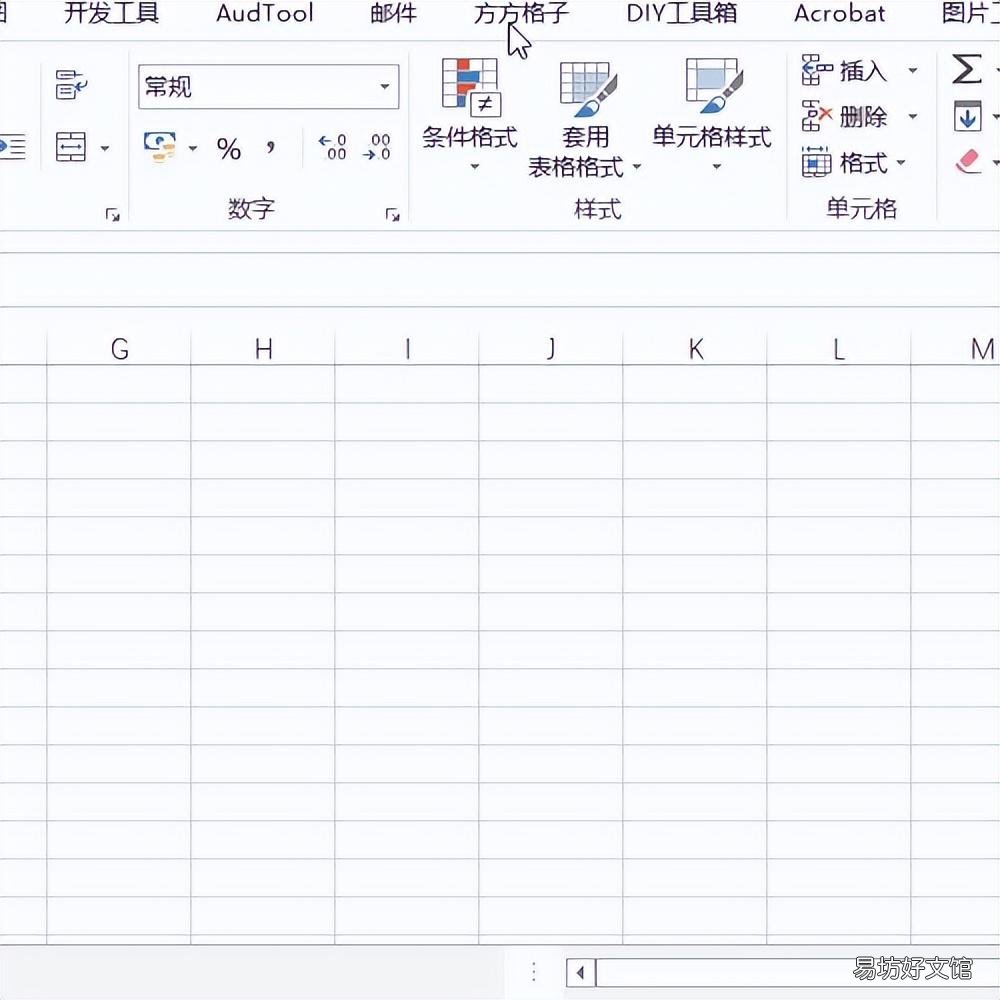
Task: Open the 数字 group dialog launcher
Action: 392,215
